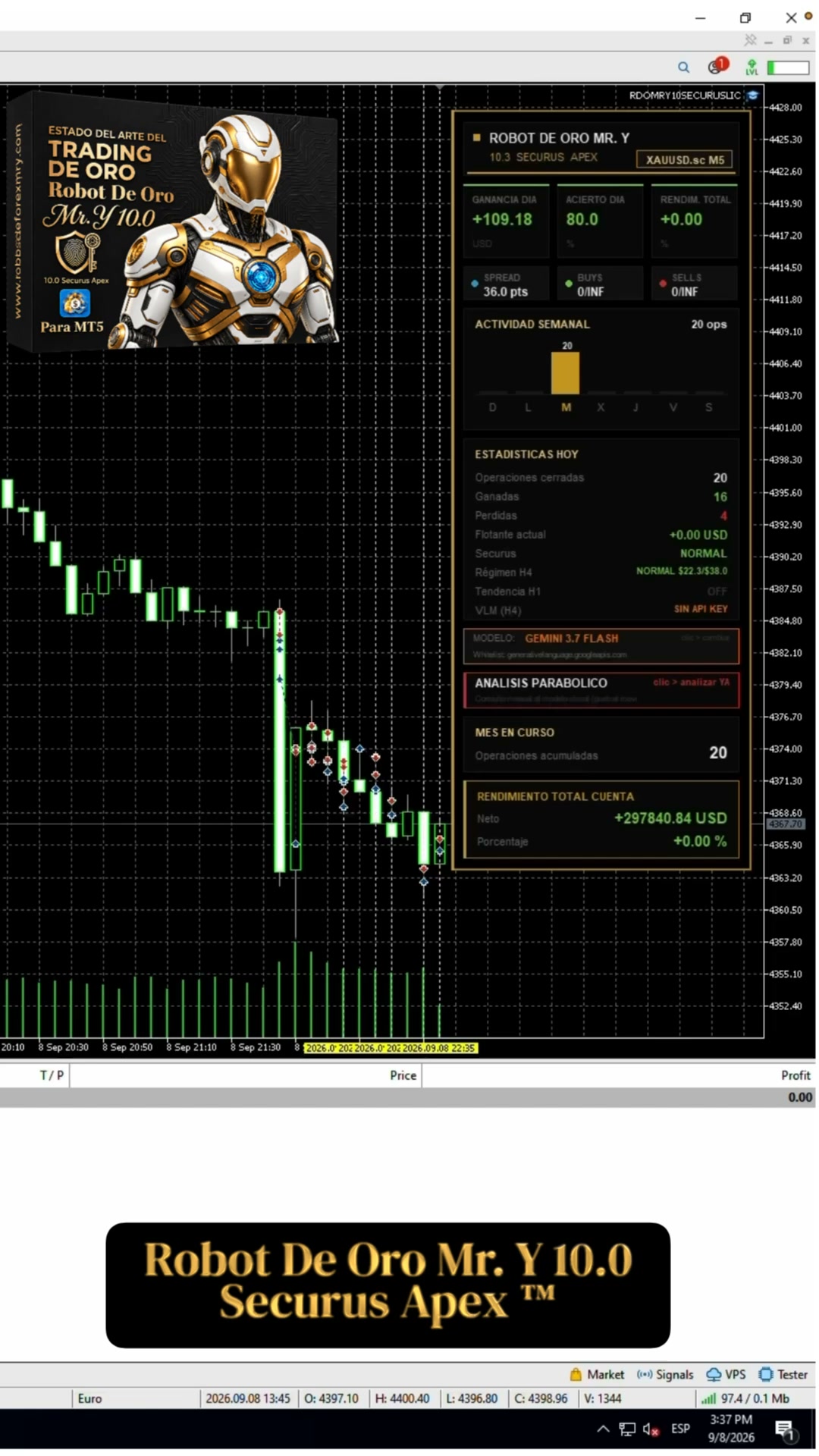Click the Perdidas 4 statistics row

(x=601, y=516)
